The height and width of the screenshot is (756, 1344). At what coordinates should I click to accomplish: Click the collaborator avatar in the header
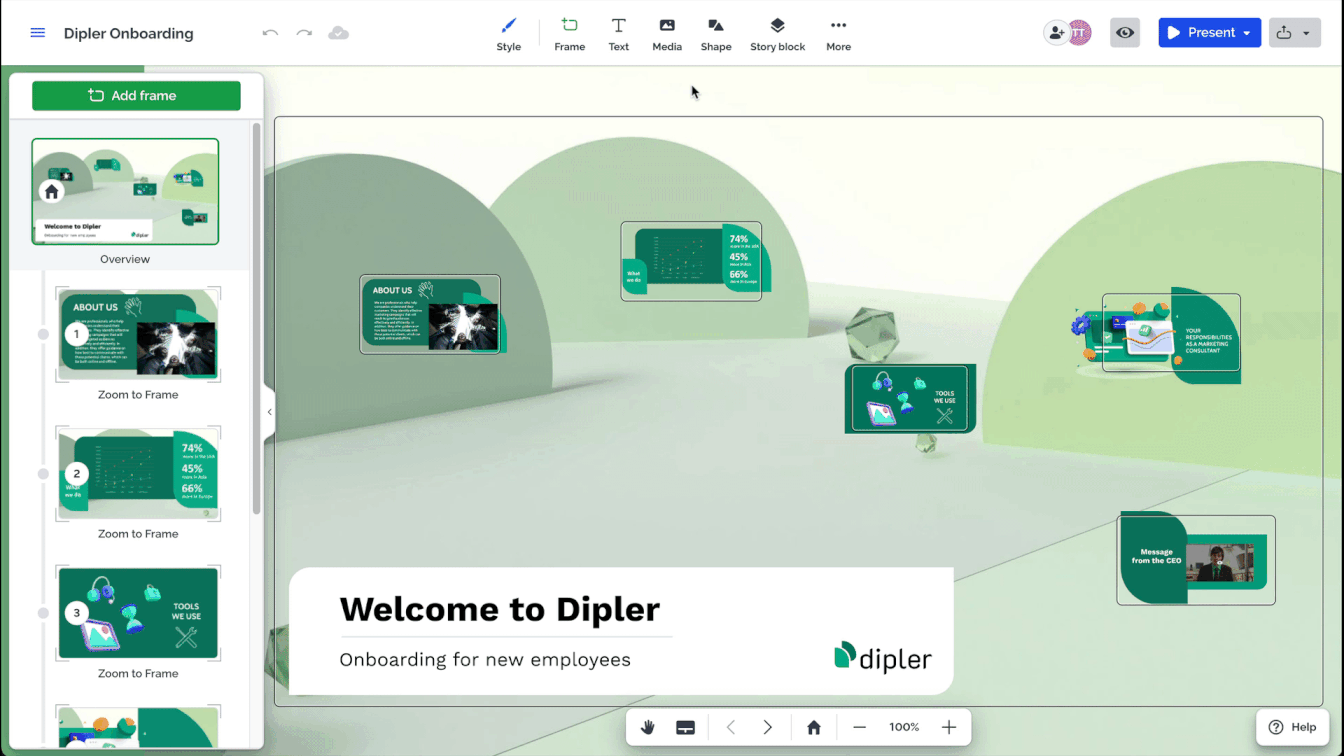point(1079,33)
